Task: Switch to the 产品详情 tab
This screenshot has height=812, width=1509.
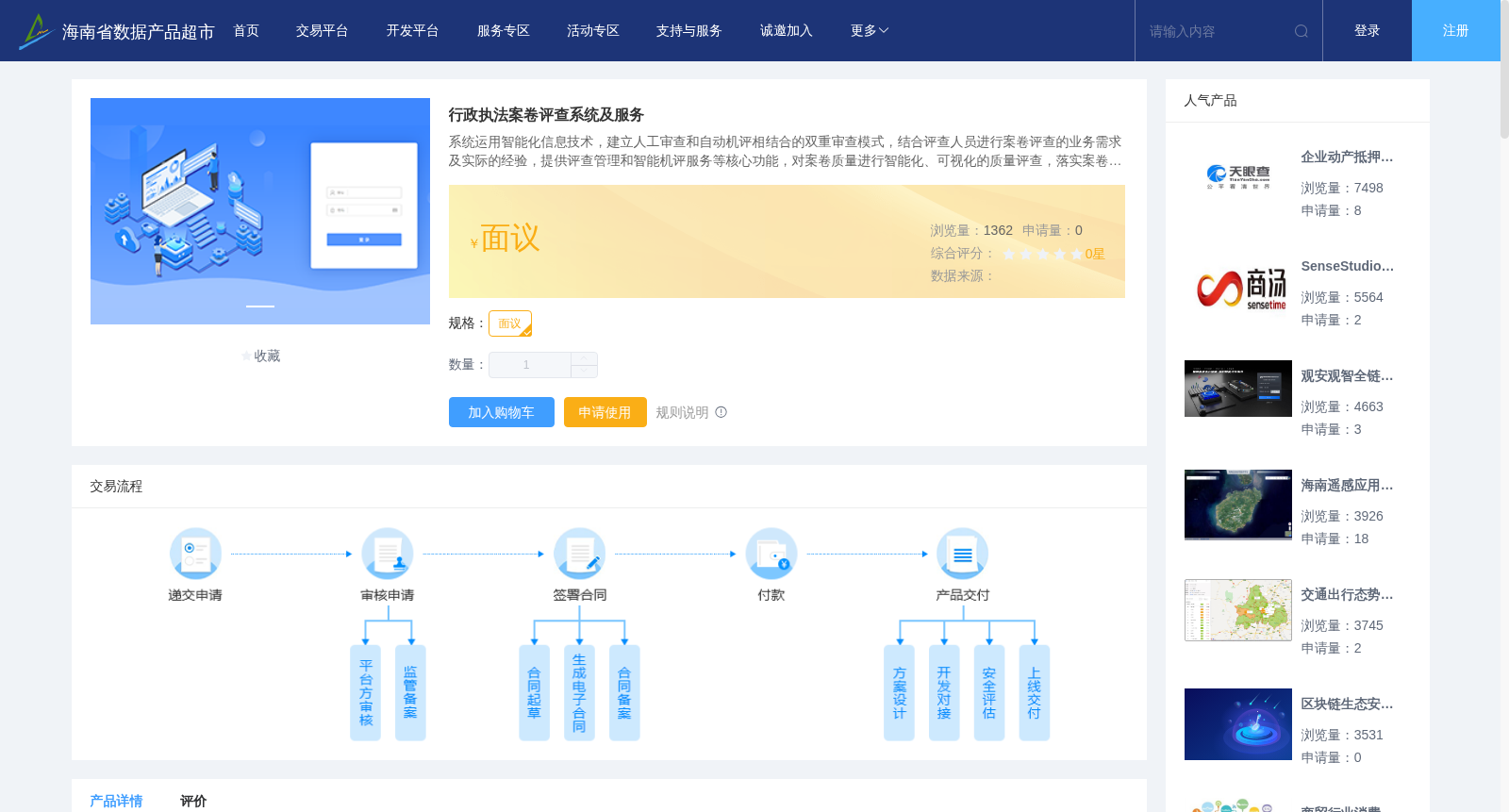Action: [116, 801]
